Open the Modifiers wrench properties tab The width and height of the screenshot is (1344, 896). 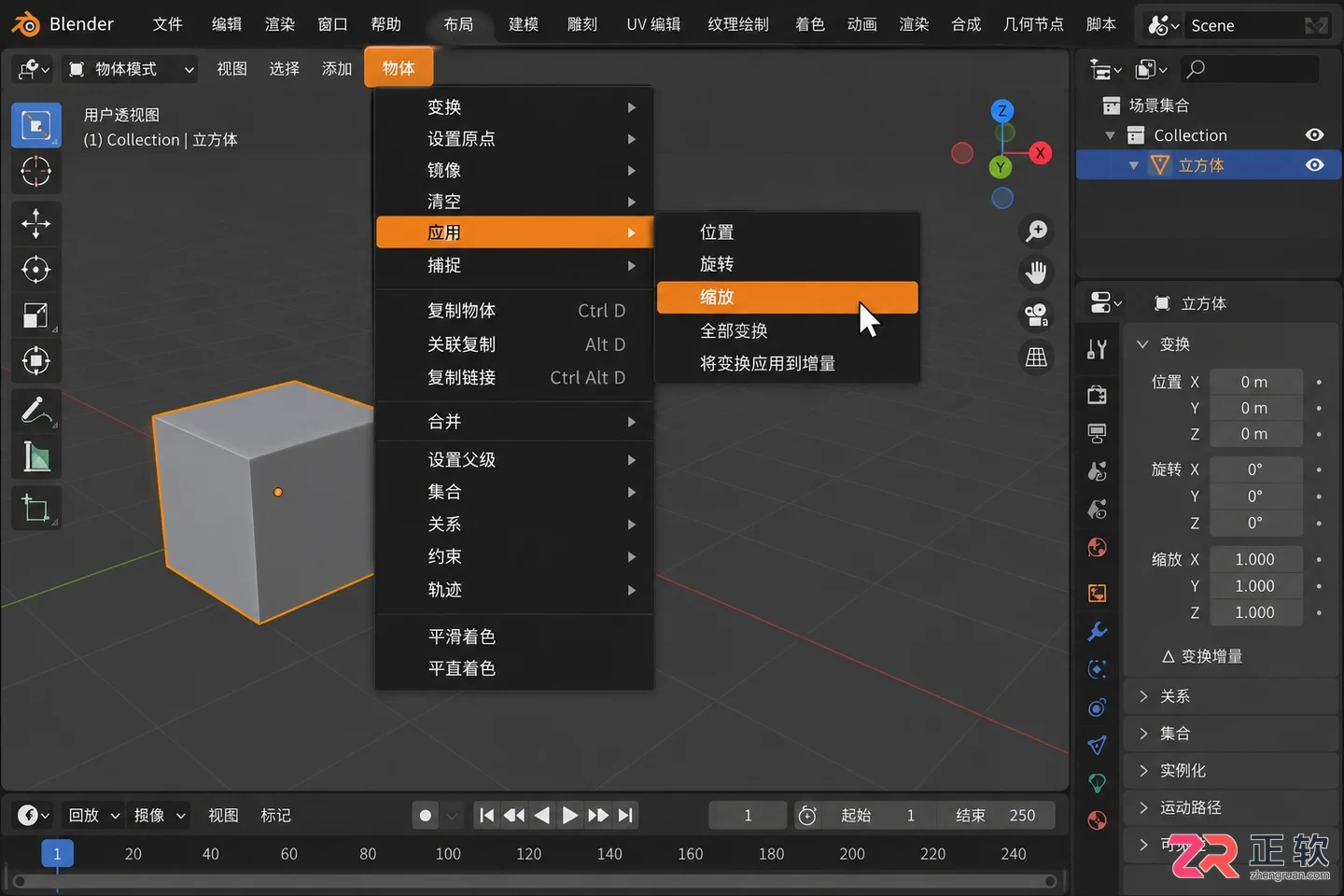(x=1098, y=632)
